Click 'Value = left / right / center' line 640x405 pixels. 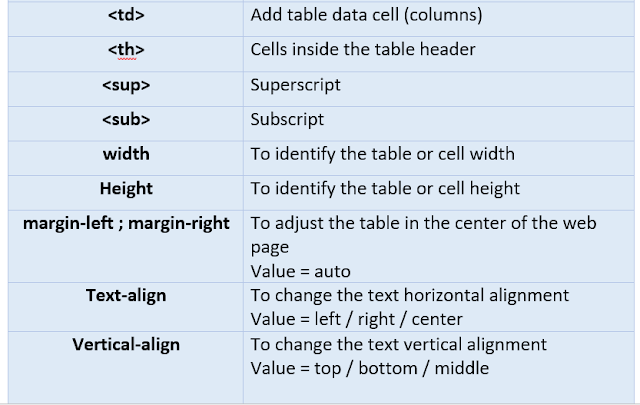[x=356, y=319]
